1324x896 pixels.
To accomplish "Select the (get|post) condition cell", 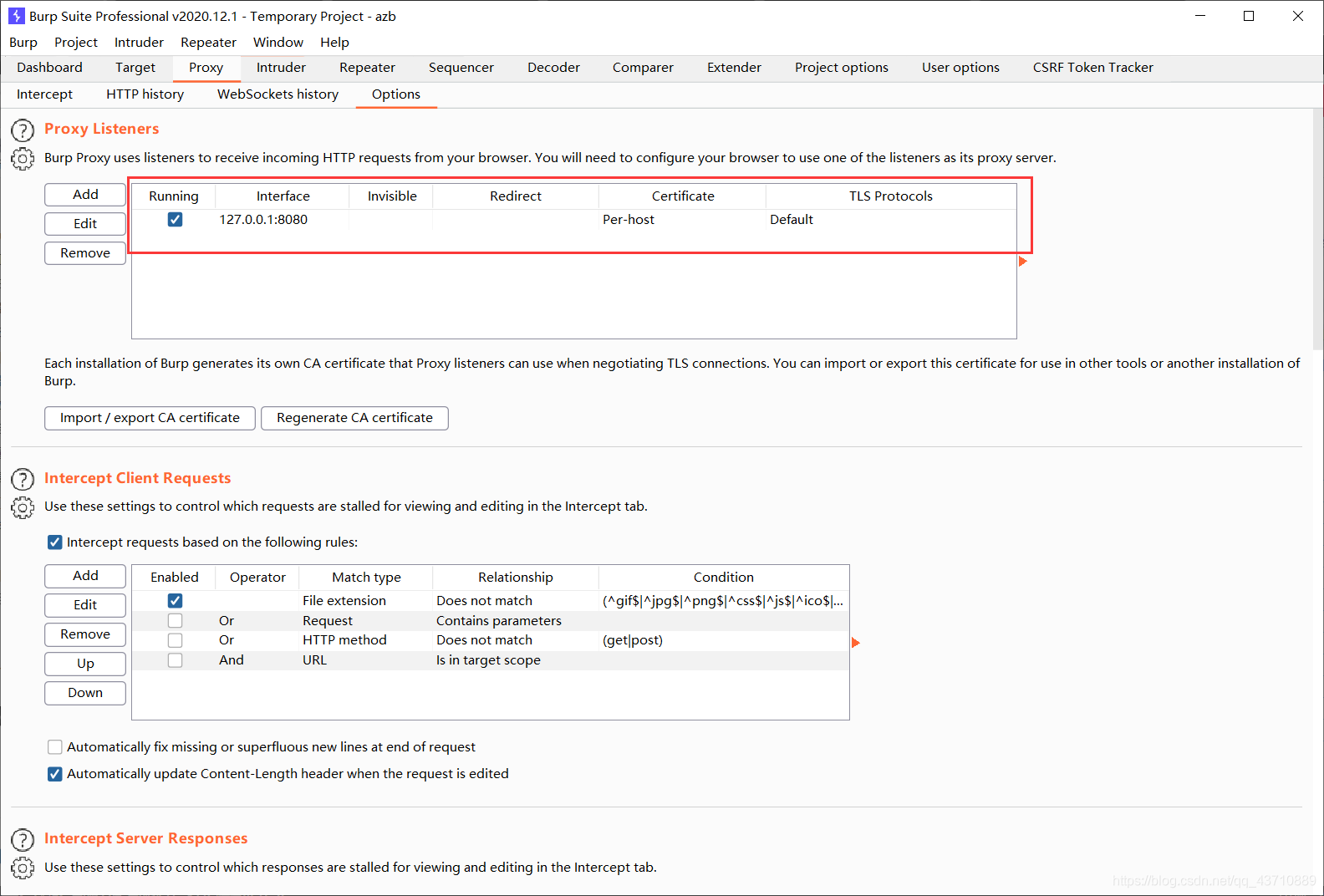I will [x=724, y=640].
